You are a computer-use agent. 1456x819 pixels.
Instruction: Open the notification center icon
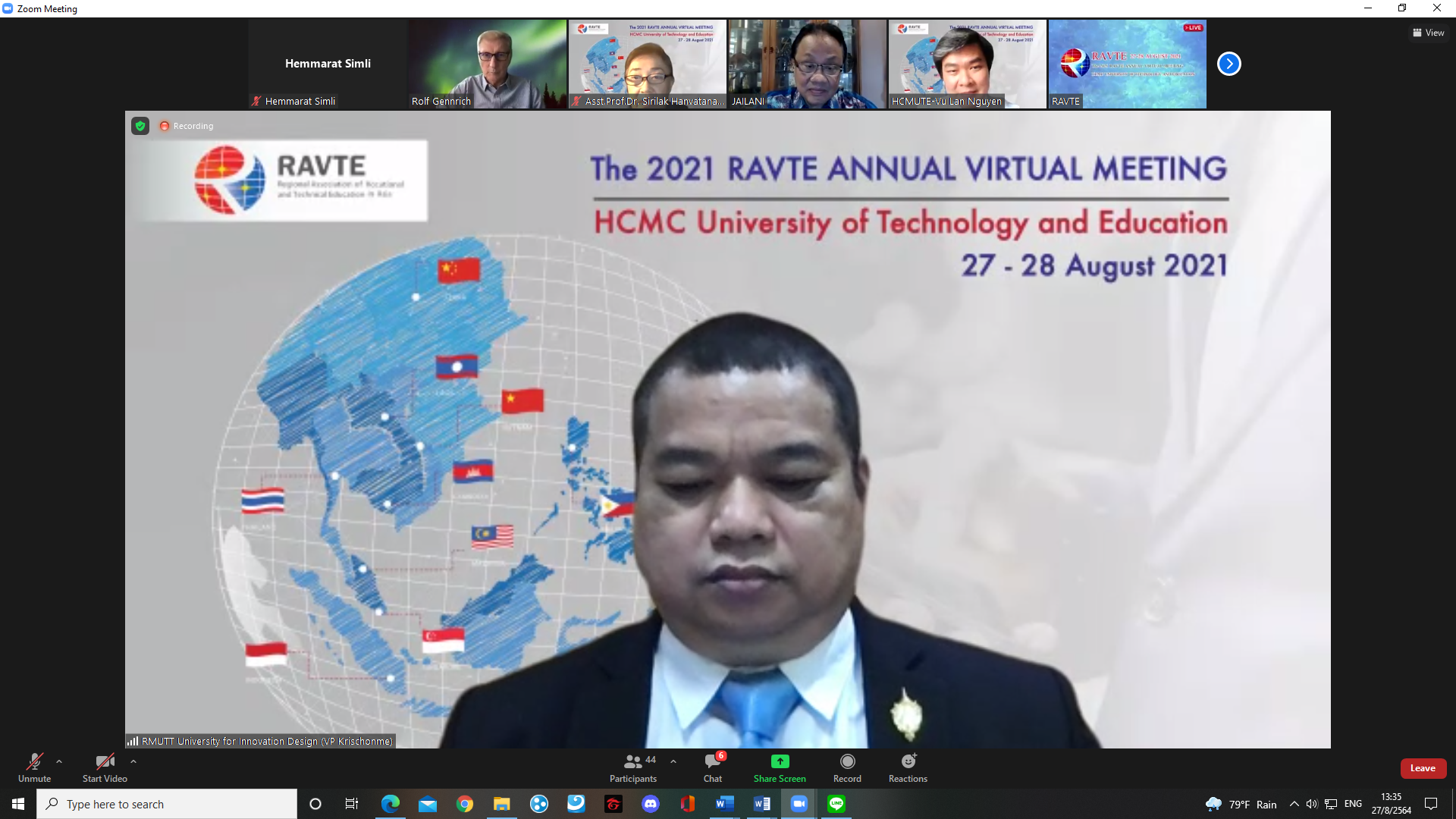pos(1431,804)
